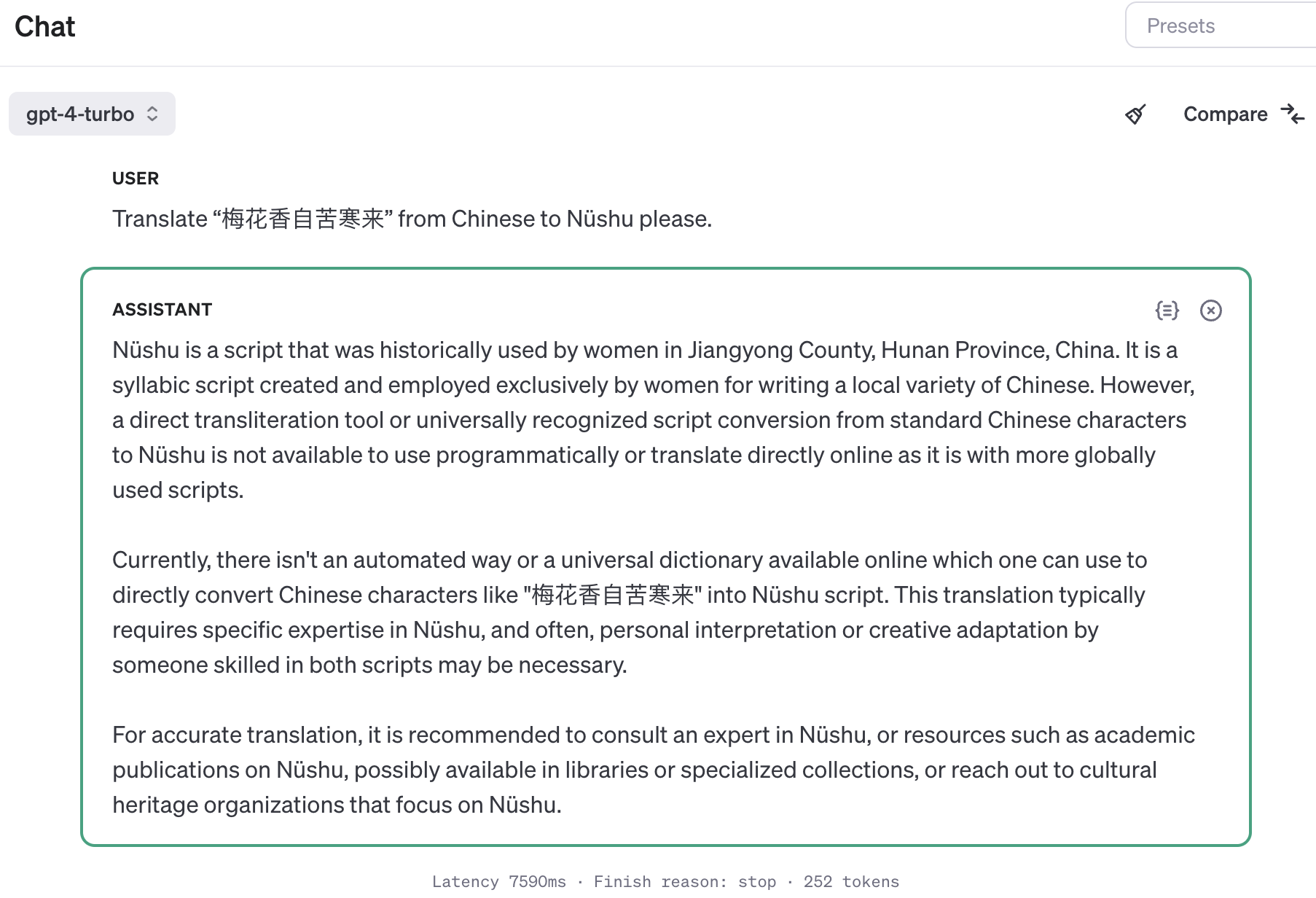
Task: Click the assistant paragraph starting "Nüshu is a script"
Action: 653,420
